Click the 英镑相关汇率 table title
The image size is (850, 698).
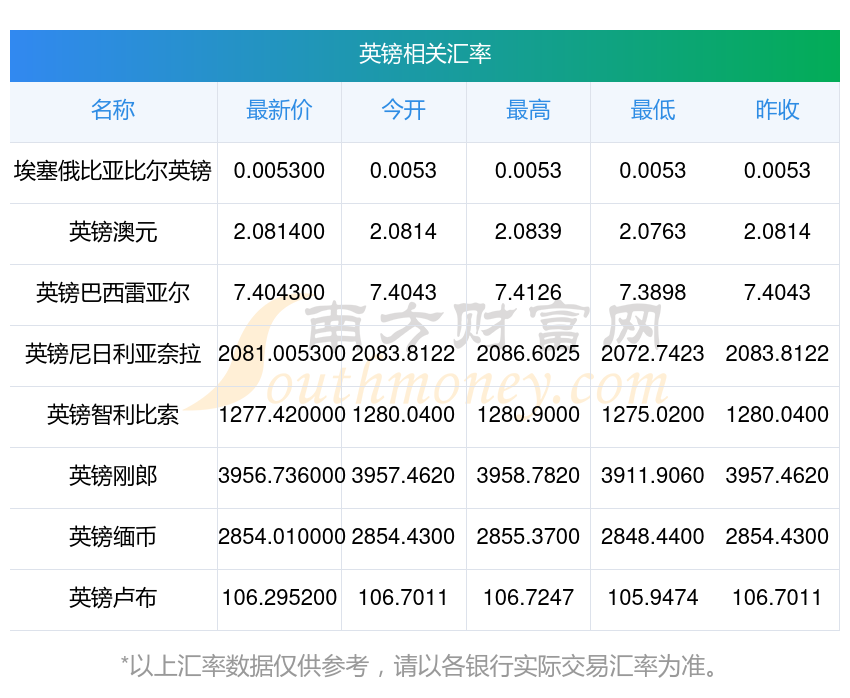(x=424, y=54)
